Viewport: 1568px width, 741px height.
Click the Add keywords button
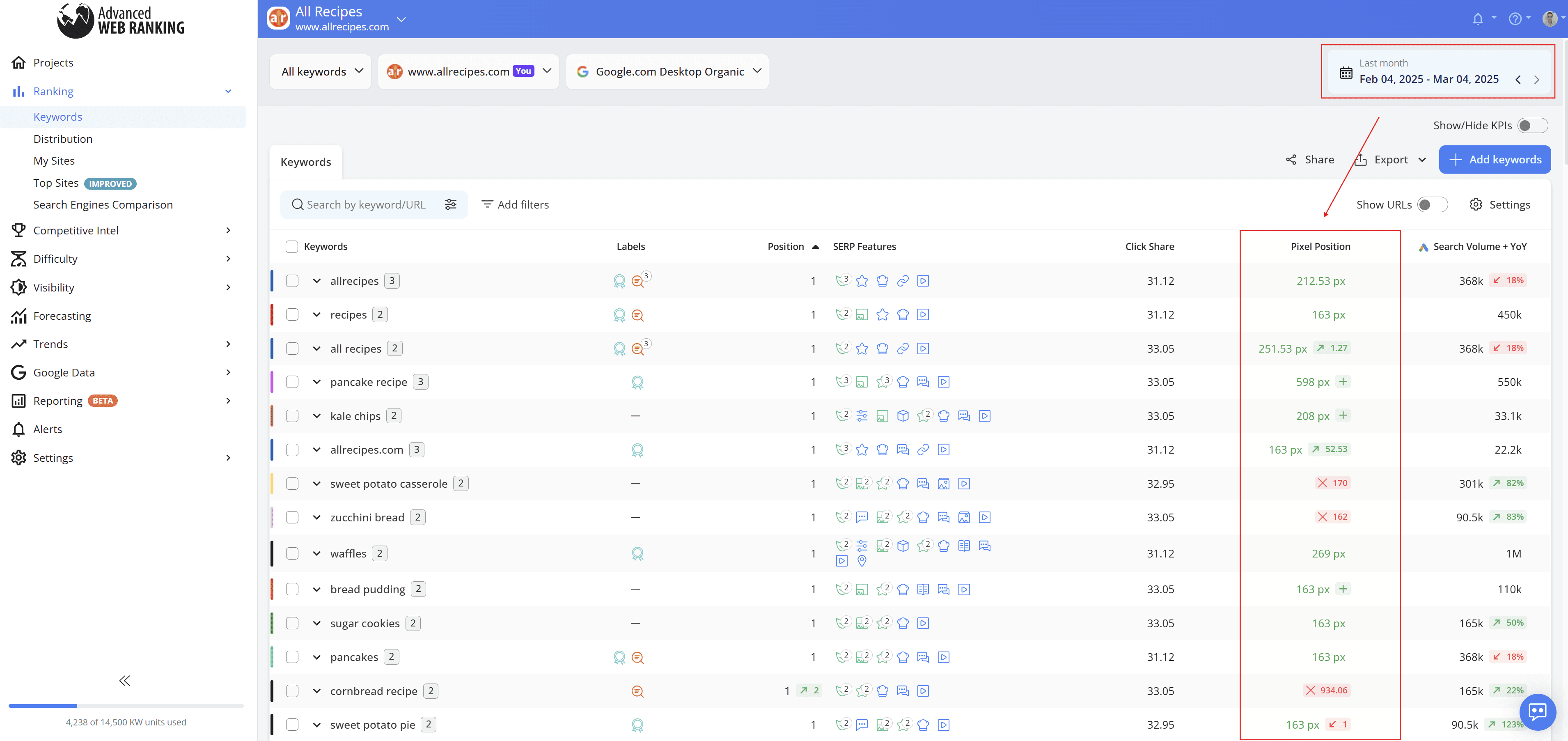1495,160
